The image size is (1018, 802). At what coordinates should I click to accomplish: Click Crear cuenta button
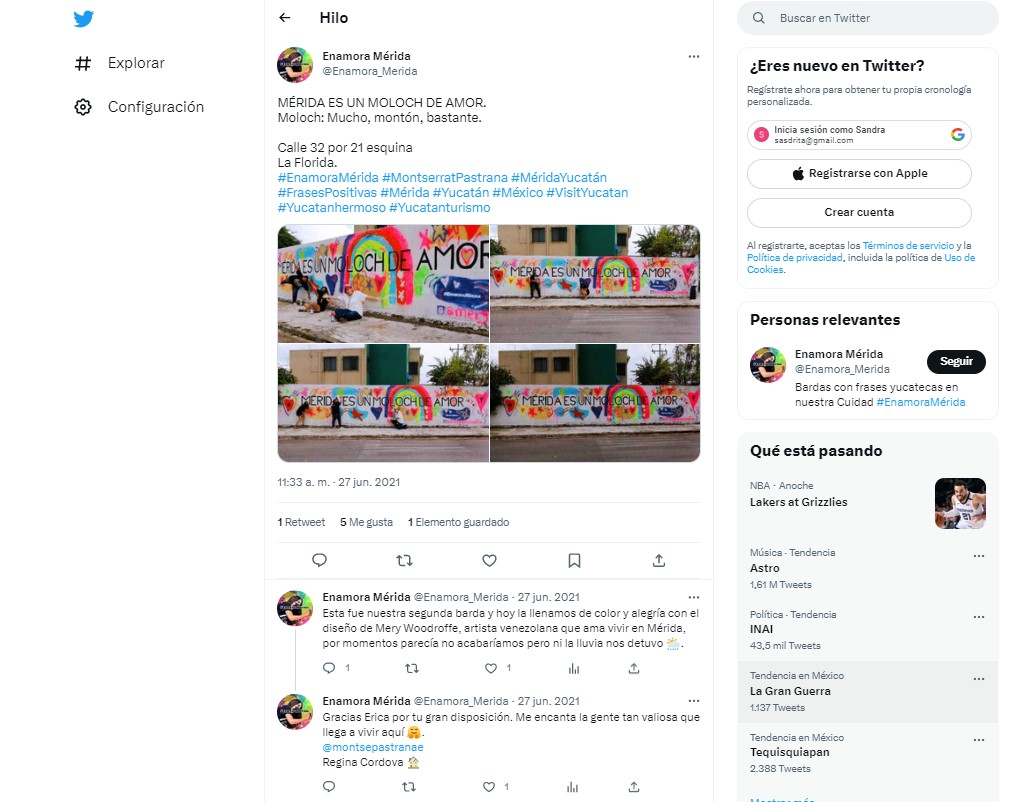[x=859, y=212]
